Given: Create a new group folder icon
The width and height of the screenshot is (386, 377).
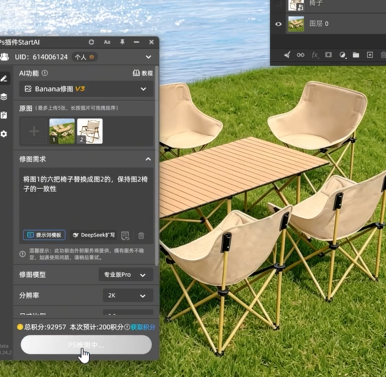Looking at the screenshot, I should [356, 55].
